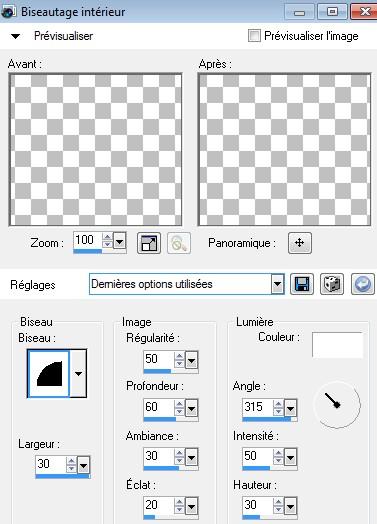This screenshot has width=377, height=524.
Task: Click the Après preview pane
Action: coord(285,150)
